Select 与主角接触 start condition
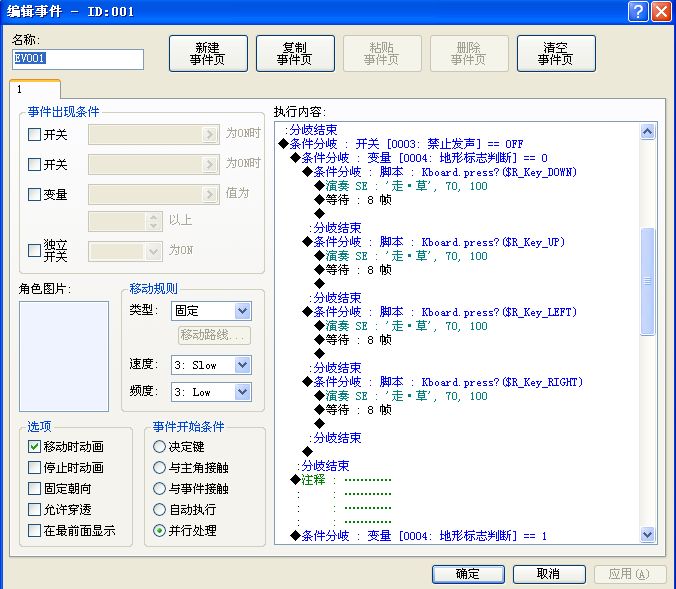676x589 pixels. point(159,467)
